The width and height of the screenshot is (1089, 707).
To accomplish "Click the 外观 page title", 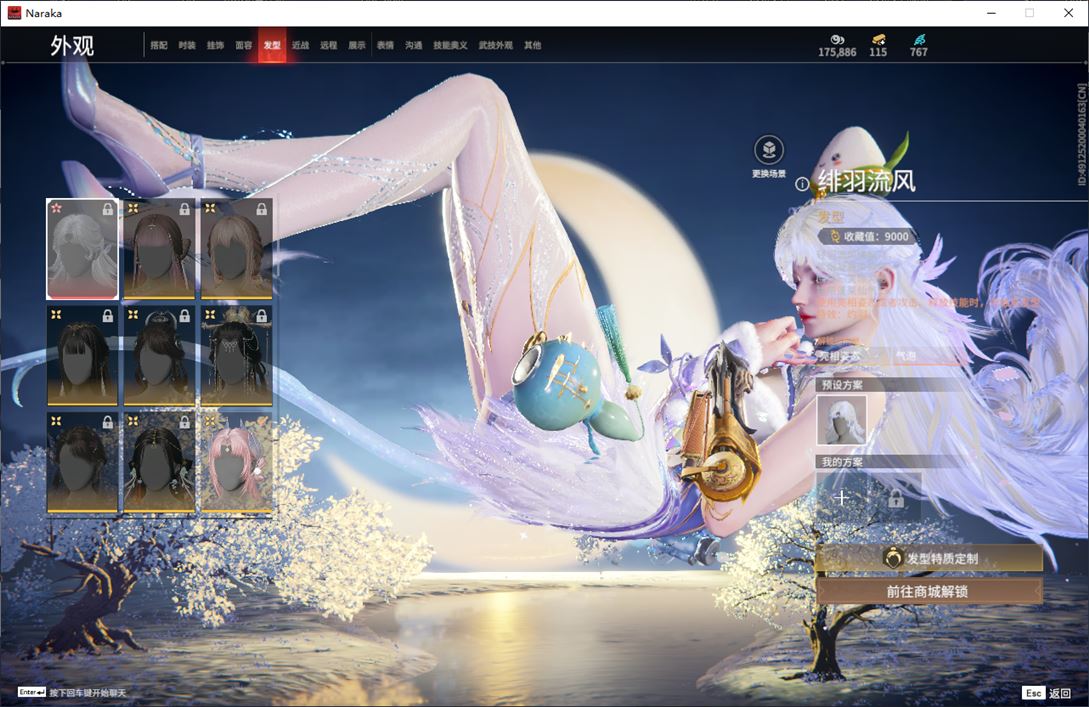I will click(72, 46).
